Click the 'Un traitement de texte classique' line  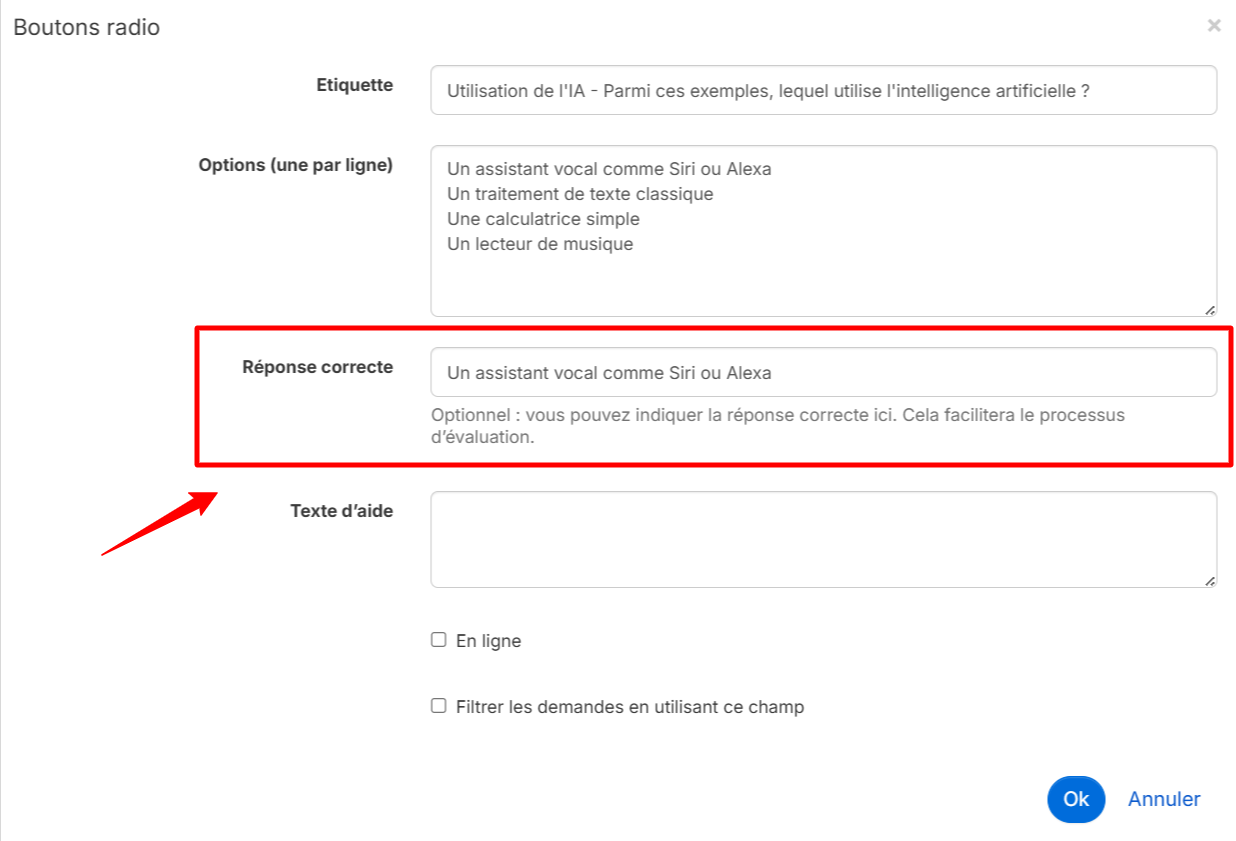point(580,194)
